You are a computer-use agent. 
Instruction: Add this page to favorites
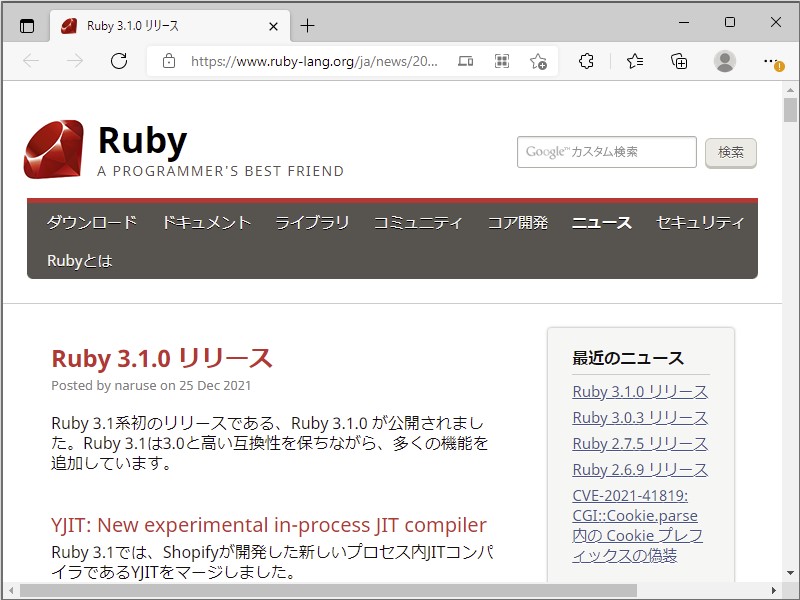coord(538,62)
